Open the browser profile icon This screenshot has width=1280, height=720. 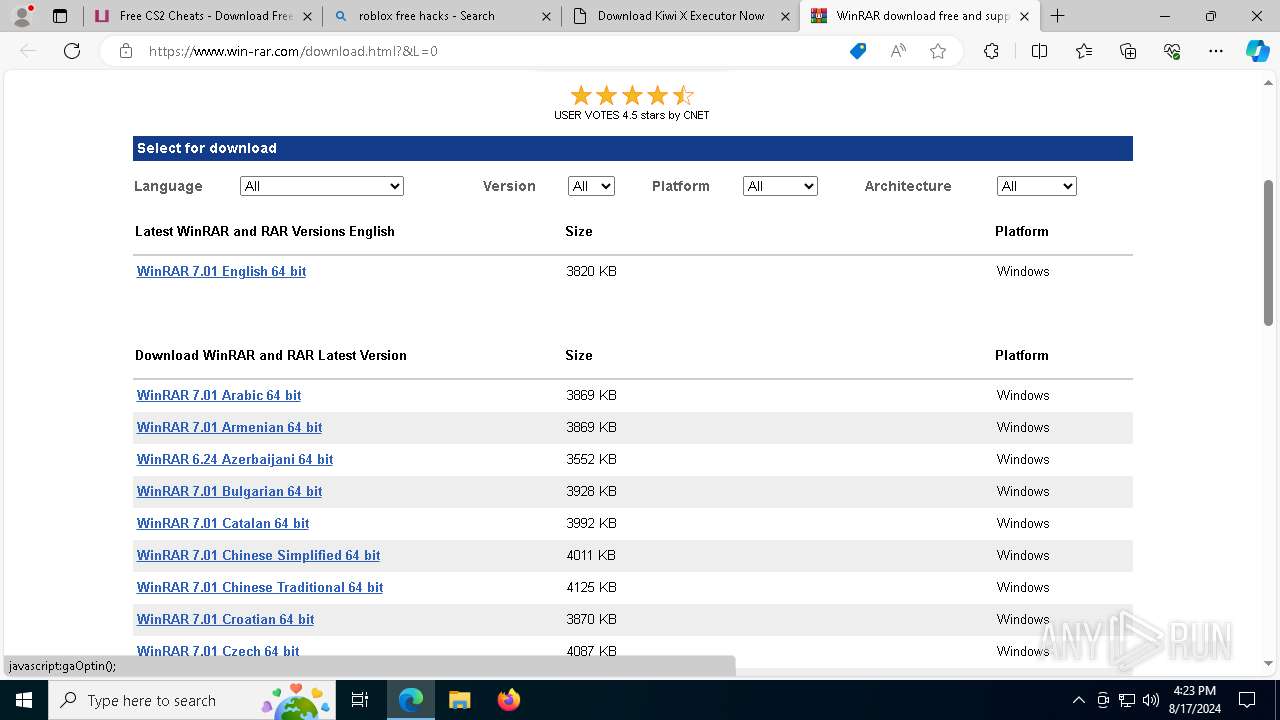pyautogui.click(x=22, y=16)
